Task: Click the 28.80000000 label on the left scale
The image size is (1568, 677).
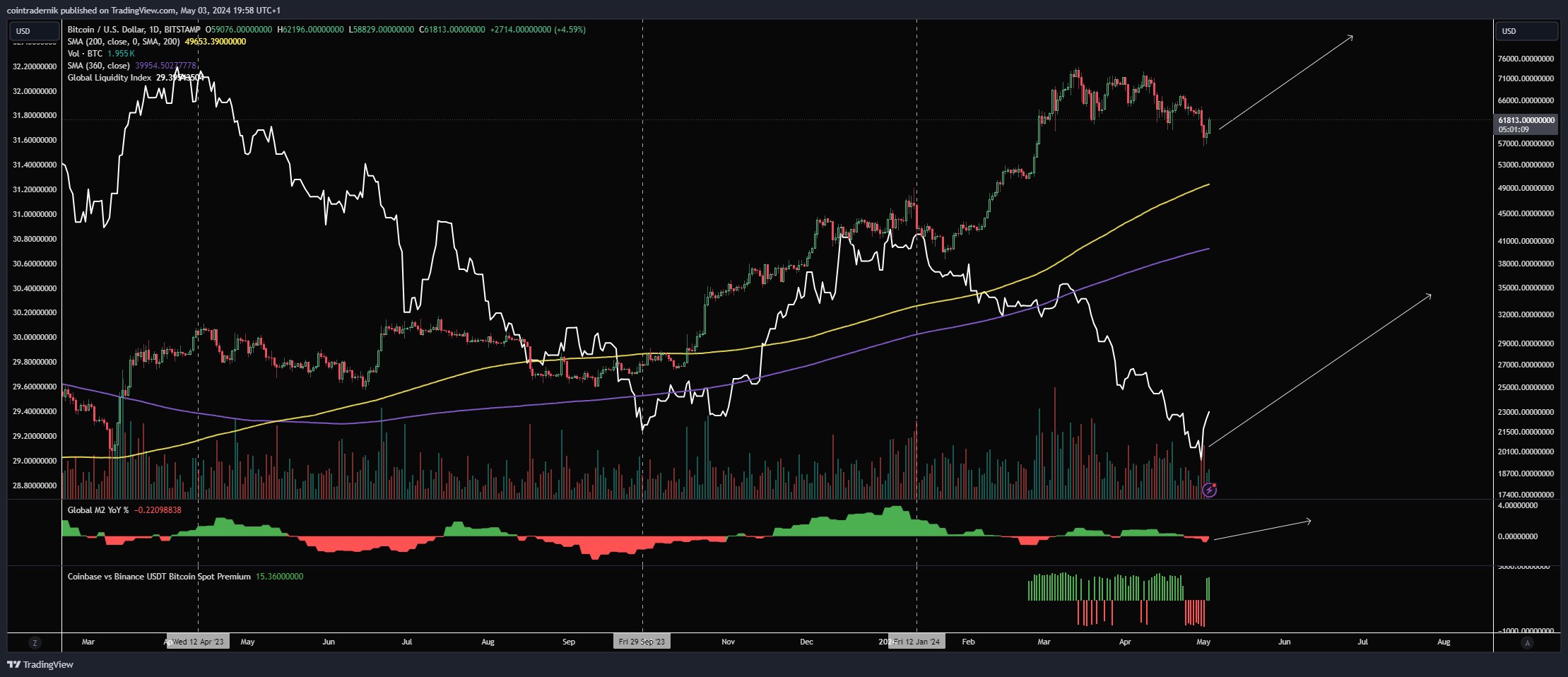Action: tap(35, 485)
